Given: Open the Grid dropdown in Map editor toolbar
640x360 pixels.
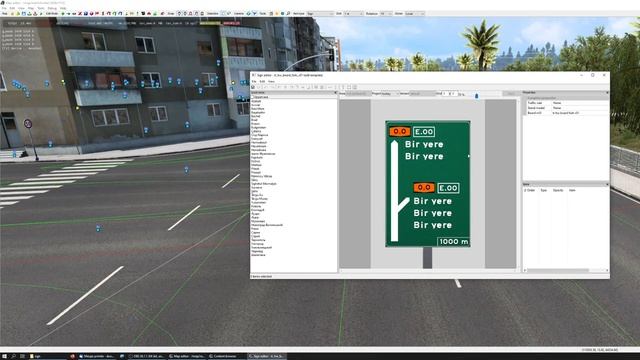Looking at the screenshot, I should (x=353, y=13).
